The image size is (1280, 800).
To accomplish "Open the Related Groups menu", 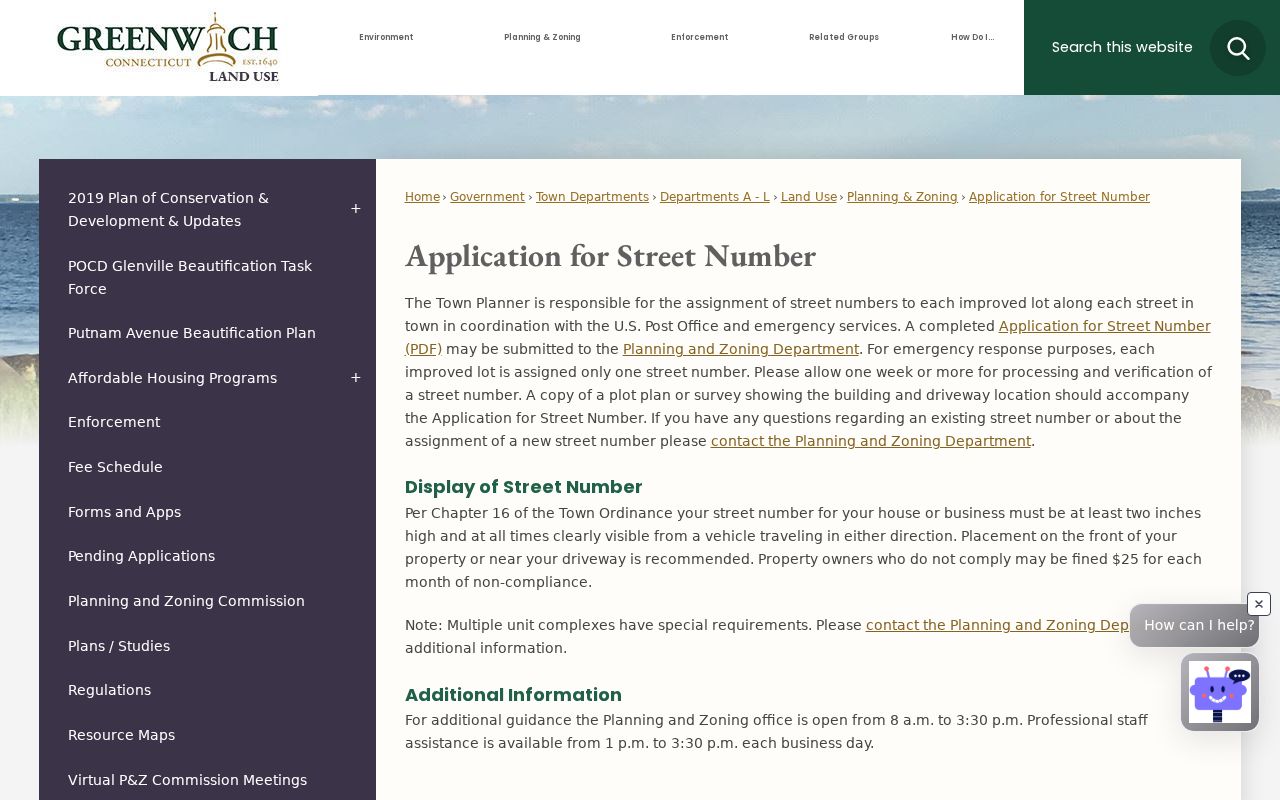I will pos(844,37).
